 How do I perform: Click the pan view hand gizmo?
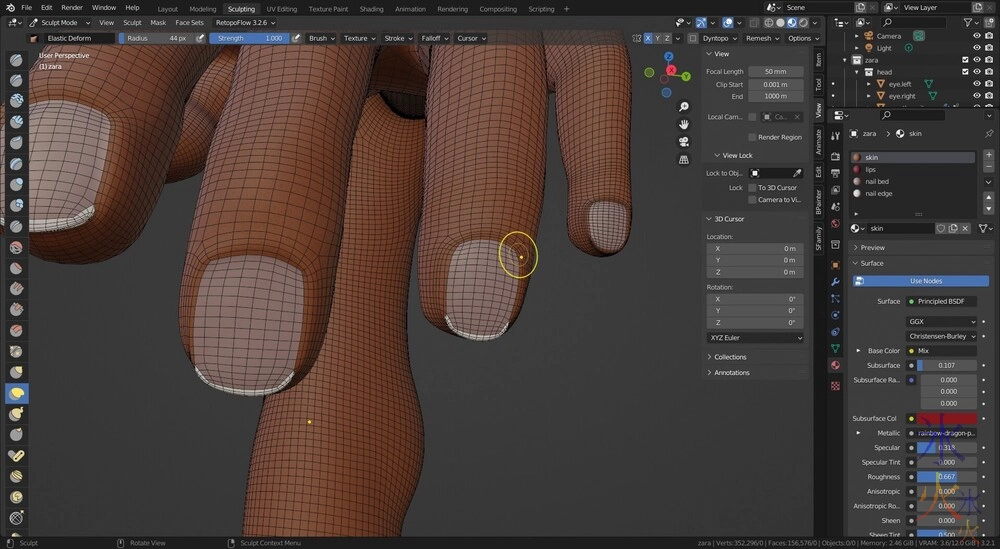click(683, 124)
